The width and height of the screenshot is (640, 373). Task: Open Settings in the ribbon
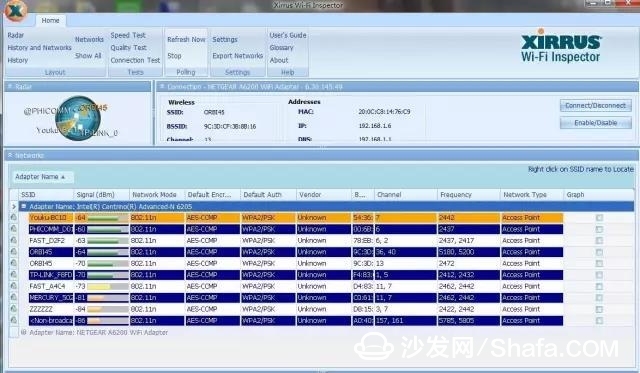click(225, 39)
